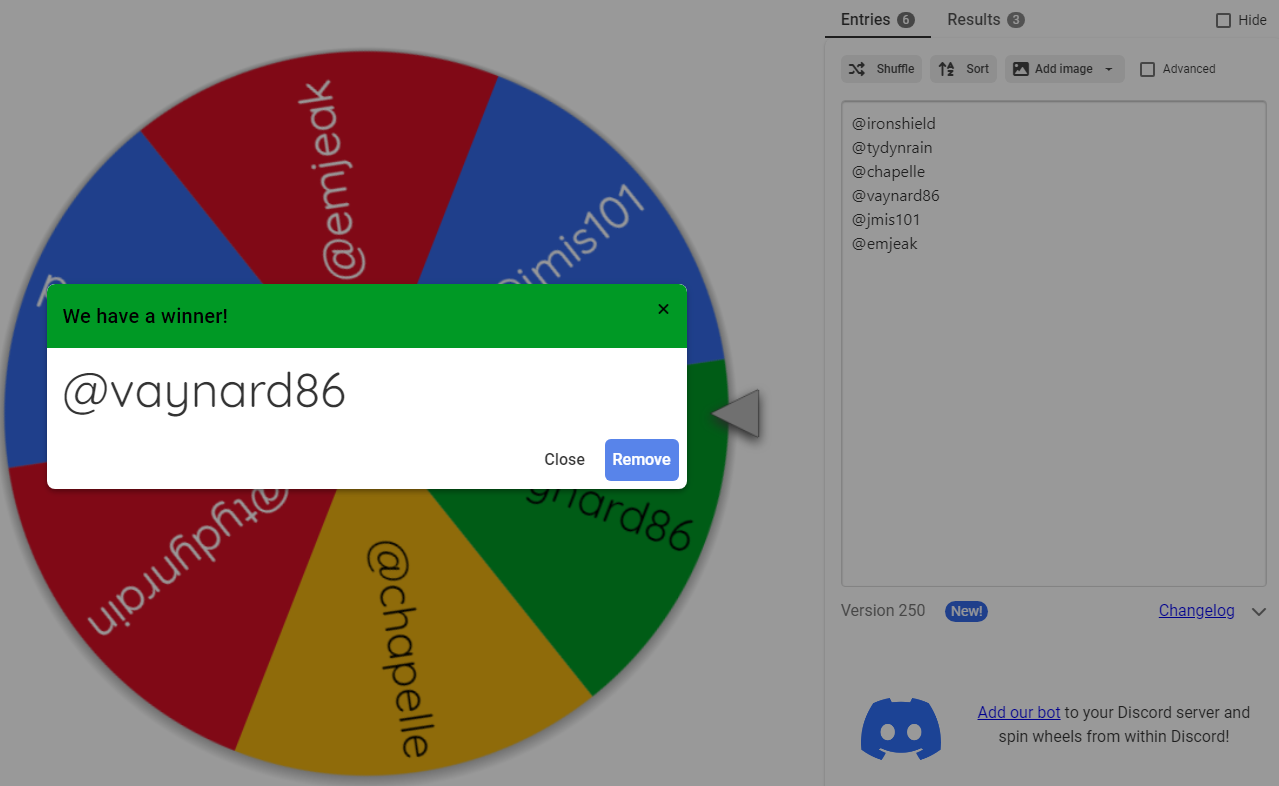
Task: Click the Results count badge
Action: tap(1016, 20)
